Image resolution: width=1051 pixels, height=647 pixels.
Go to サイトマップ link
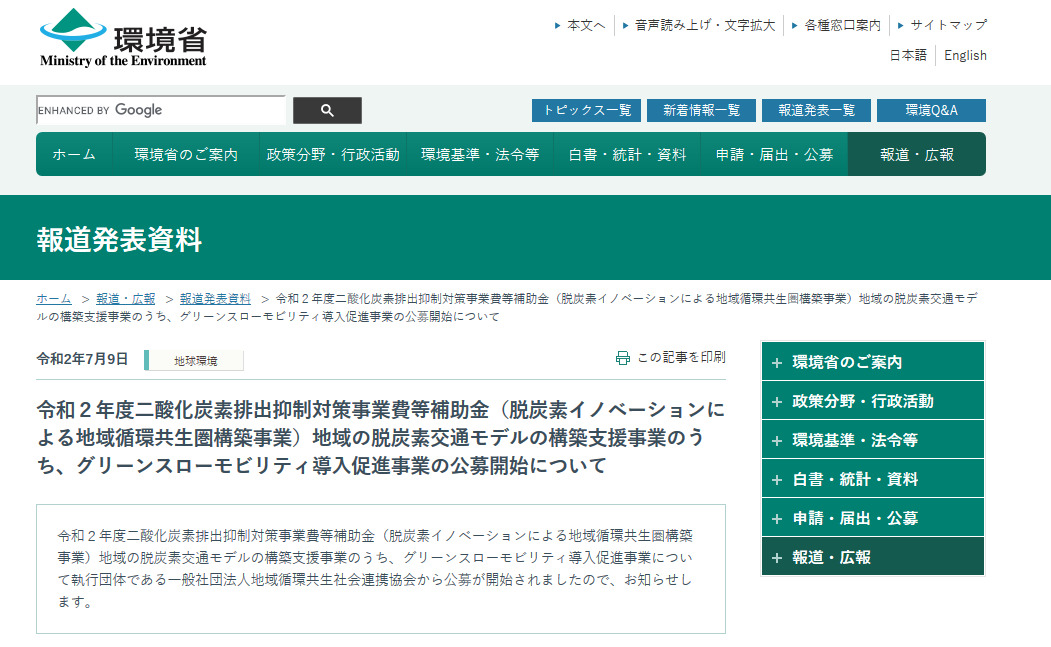point(948,25)
